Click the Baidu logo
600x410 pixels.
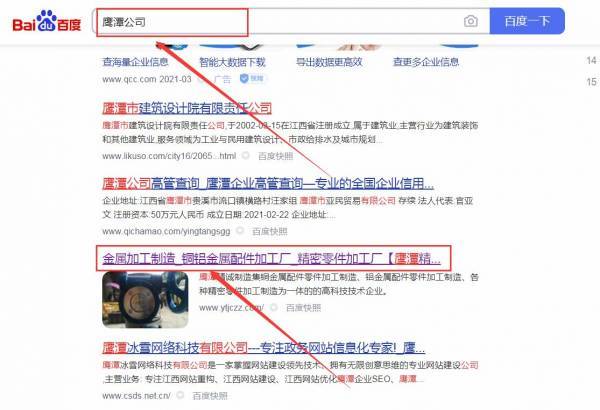point(47,21)
